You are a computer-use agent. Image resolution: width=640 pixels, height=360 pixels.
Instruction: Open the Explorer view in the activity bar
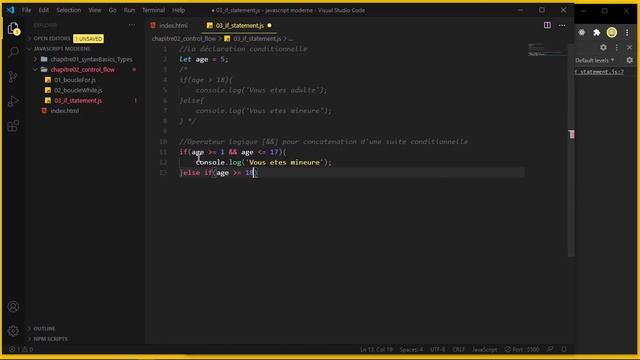pyautogui.click(x=13, y=29)
